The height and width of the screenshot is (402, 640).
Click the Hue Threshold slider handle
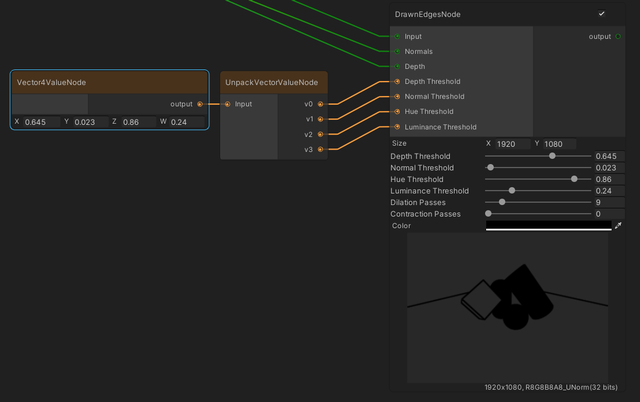pos(574,179)
